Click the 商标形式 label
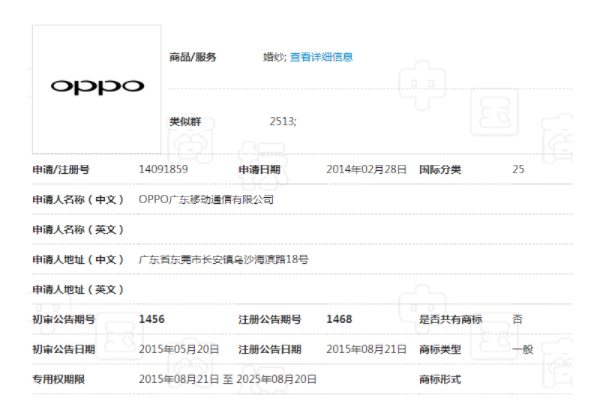Image resolution: width=593 pixels, height=413 pixels. 440,379
